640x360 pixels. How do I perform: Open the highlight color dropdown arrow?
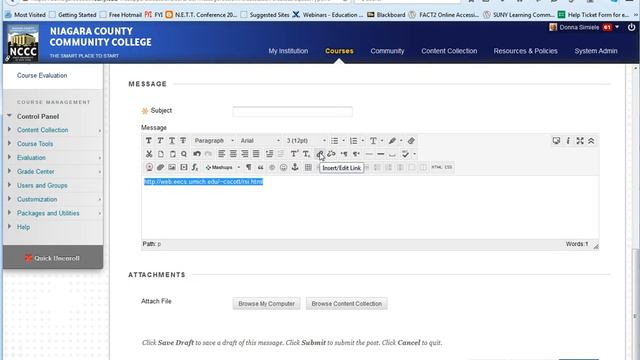401,141
